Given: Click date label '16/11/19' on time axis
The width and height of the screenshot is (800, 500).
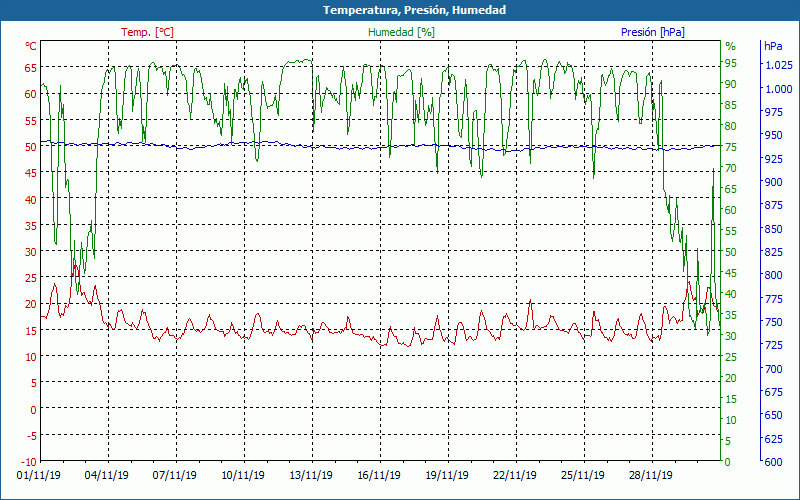Looking at the screenshot, I should click(x=379, y=476).
